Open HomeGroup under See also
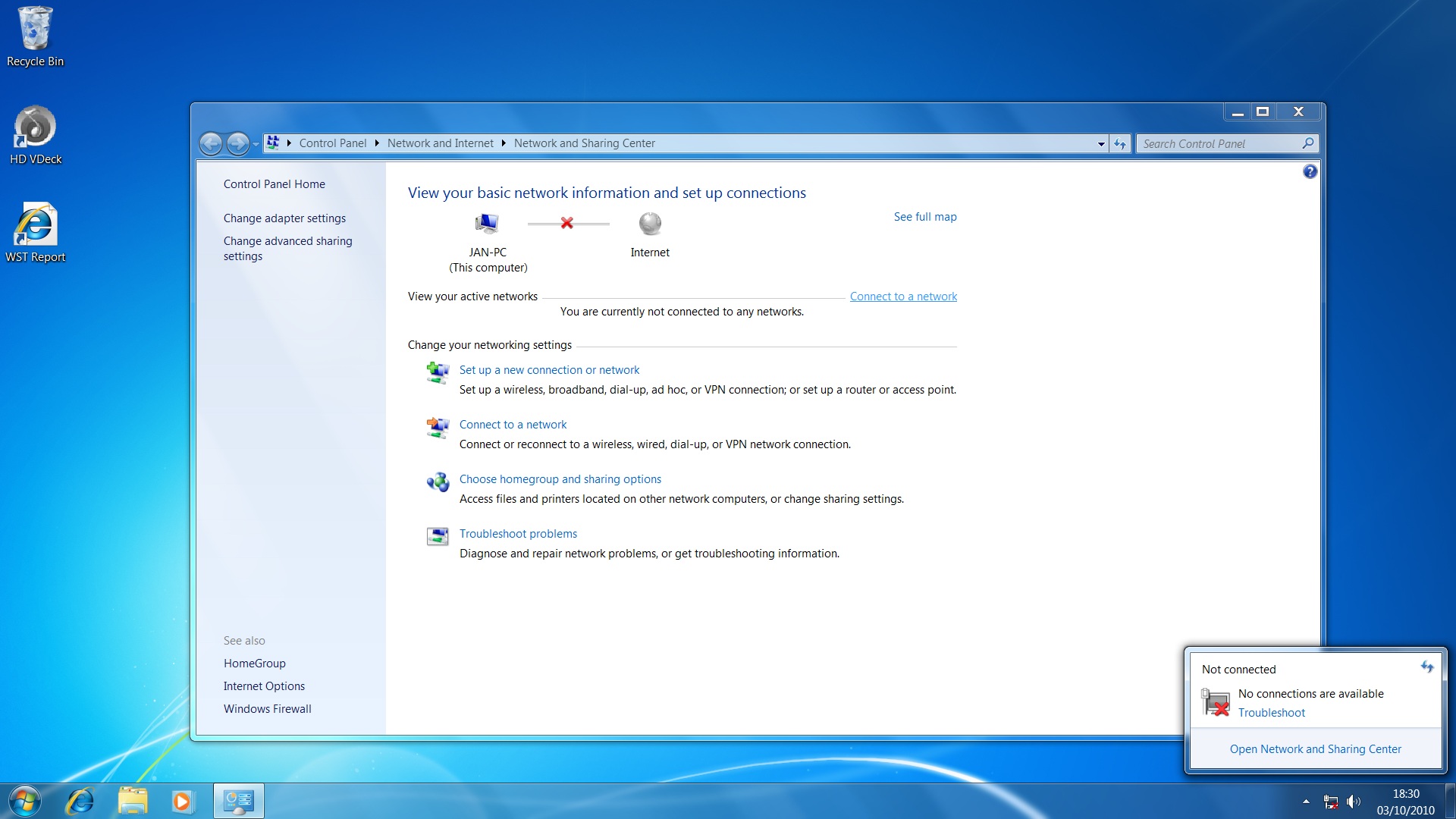Viewport: 1456px width, 819px height. (254, 664)
